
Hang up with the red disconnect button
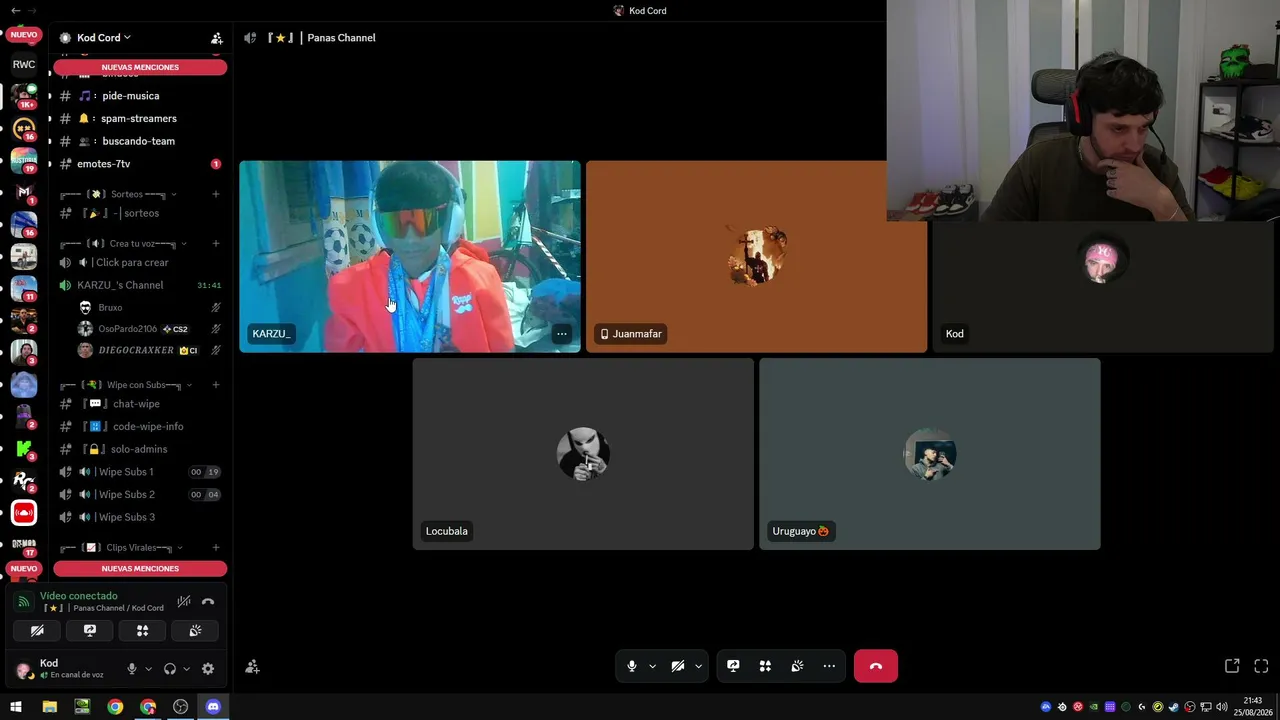point(876,666)
